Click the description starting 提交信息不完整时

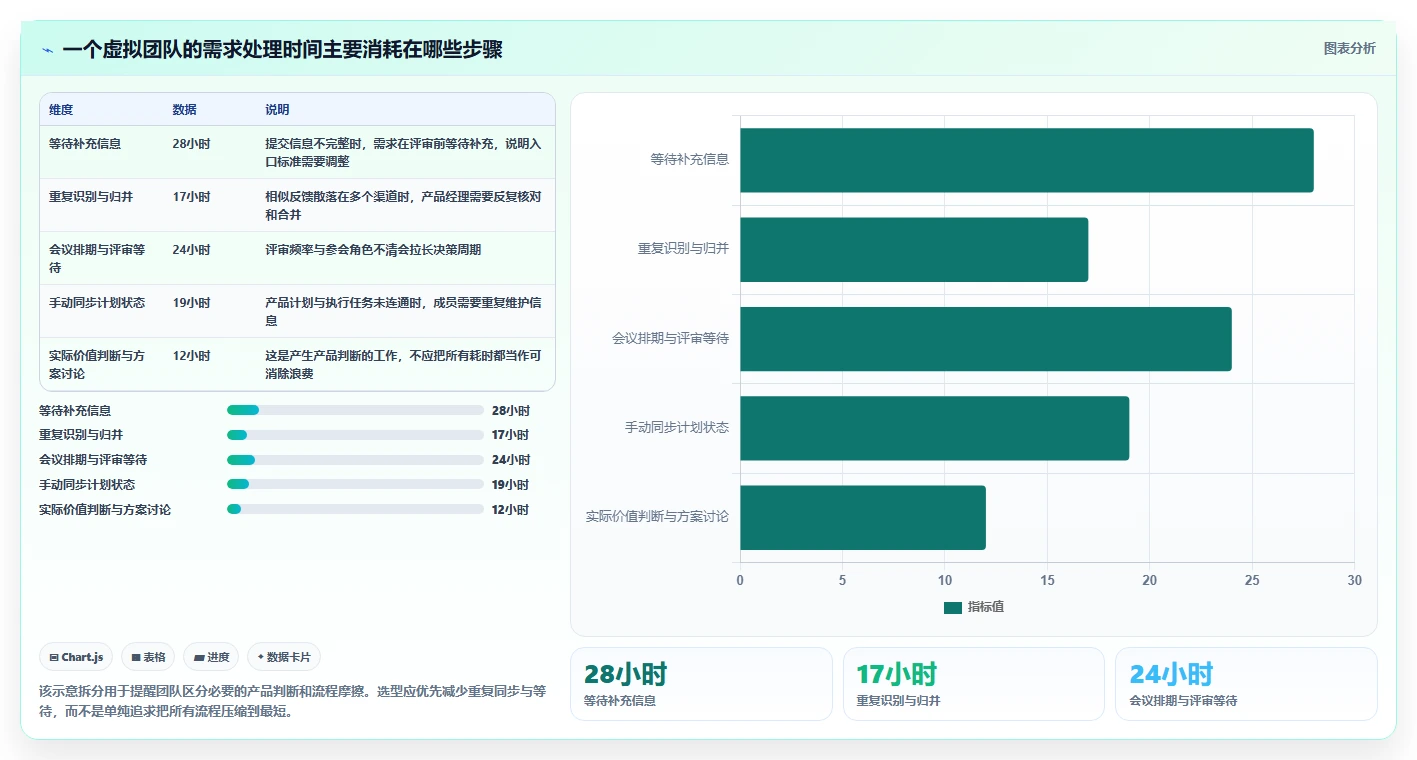[403, 152]
